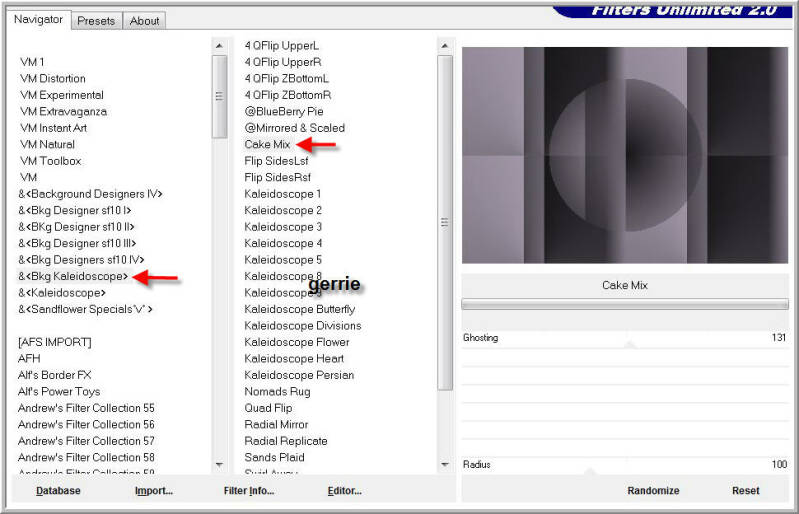Click the filter list scrollbar thumb

[444, 223]
